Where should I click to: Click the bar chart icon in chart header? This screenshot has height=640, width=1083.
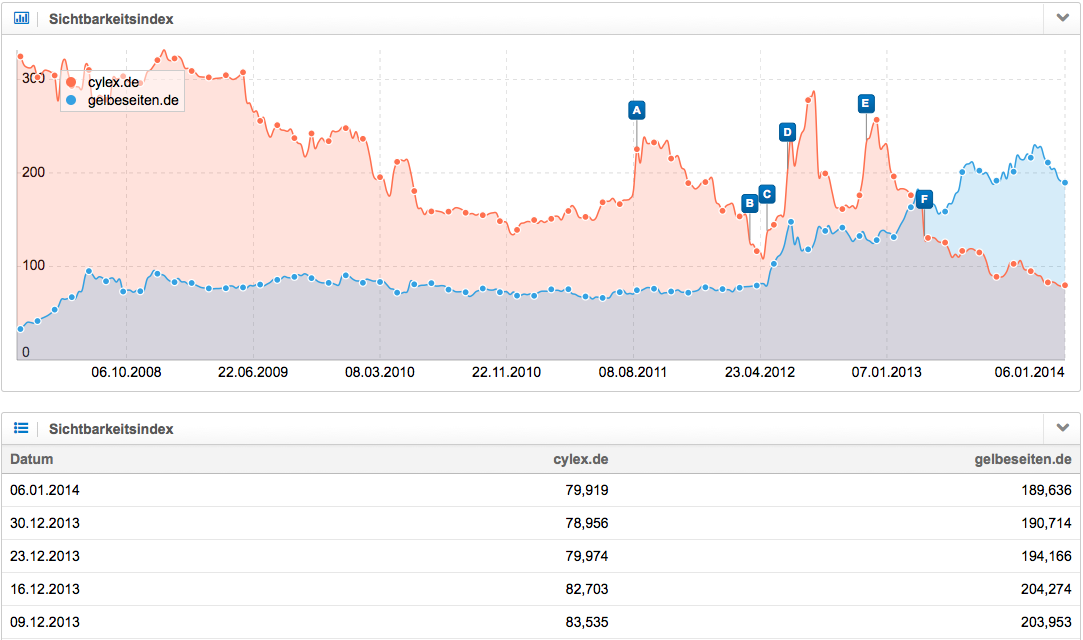[22, 18]
